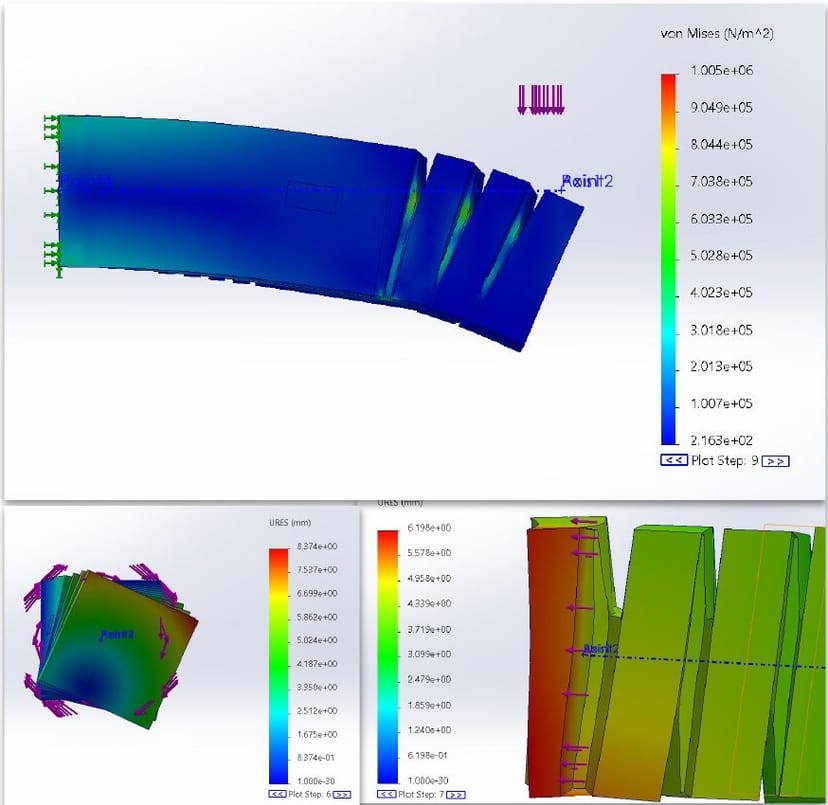Click previous step arrows beside Plot Step 6
The height and width of the screenshot is (805, 828).
[277, 794]
